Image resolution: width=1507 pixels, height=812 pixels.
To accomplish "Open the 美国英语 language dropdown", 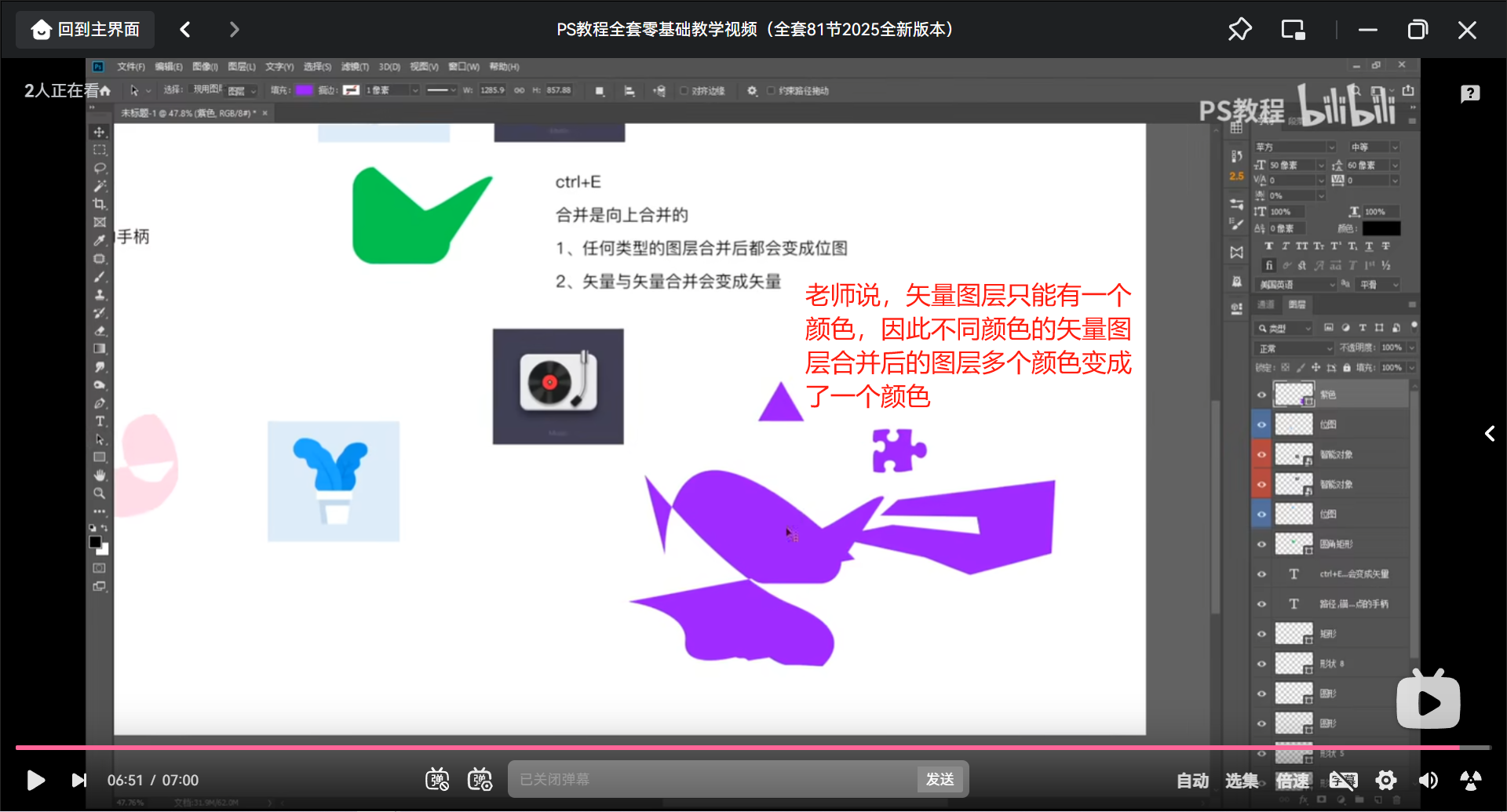I will click(x=1296, y=285).
